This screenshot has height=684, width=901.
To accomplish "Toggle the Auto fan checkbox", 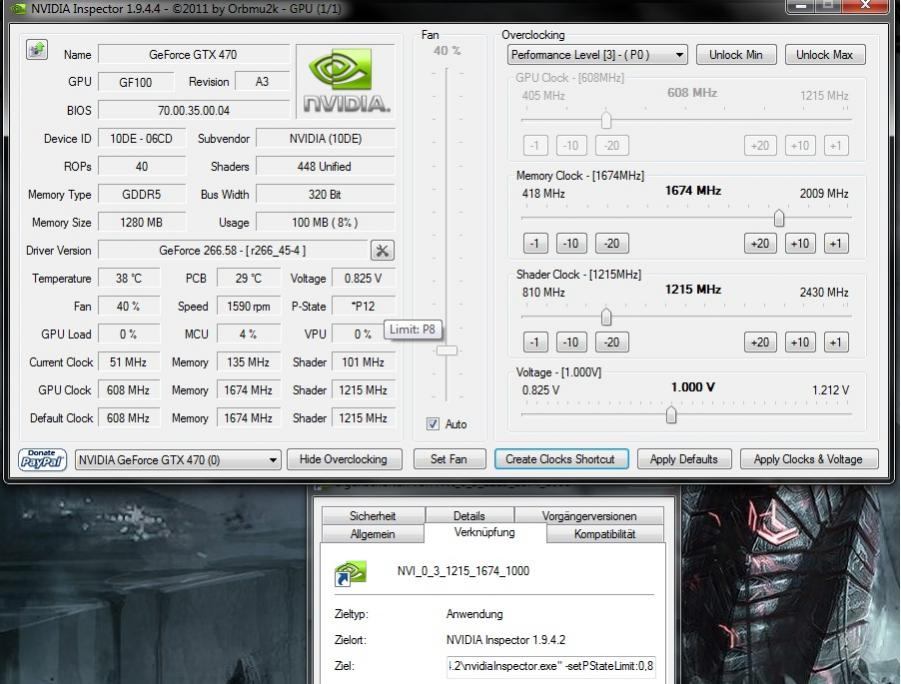I will (433, 424).
